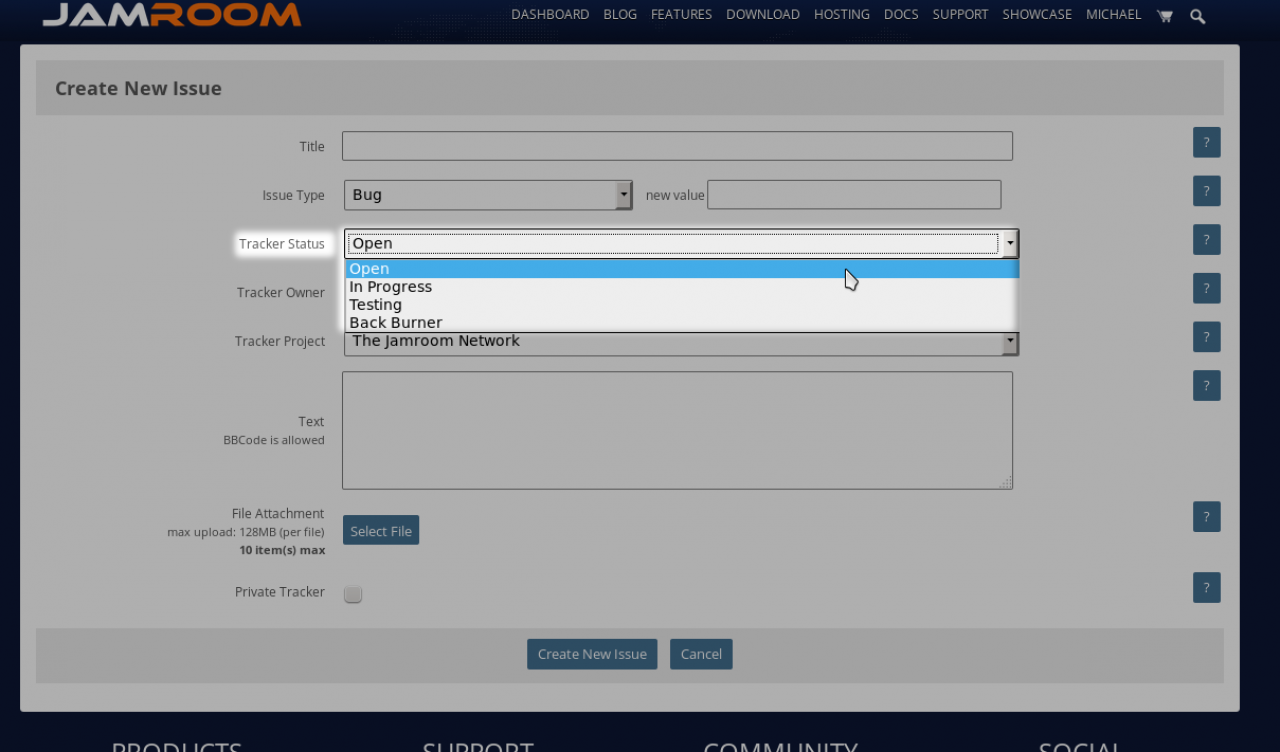Image resolution: width=1280 pixels, height=752 pixels.
Task: Open the shopping cart icon
Action: pyautogui.click(x=1164, y=15)
